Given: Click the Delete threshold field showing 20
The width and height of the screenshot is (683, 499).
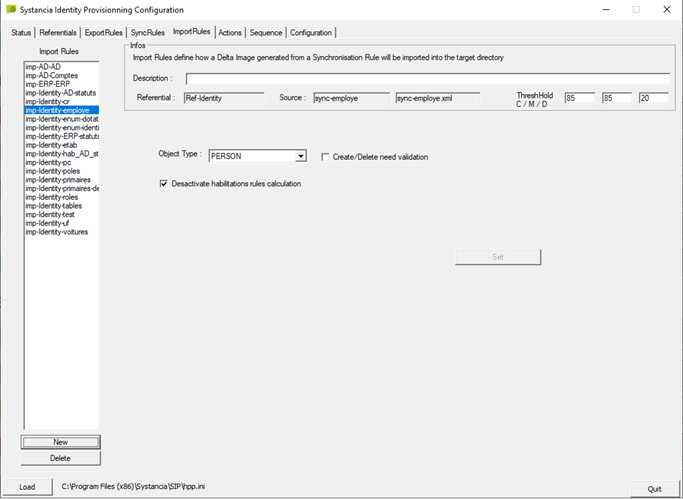Looking at the screenshot, I should tap(653, 98).
